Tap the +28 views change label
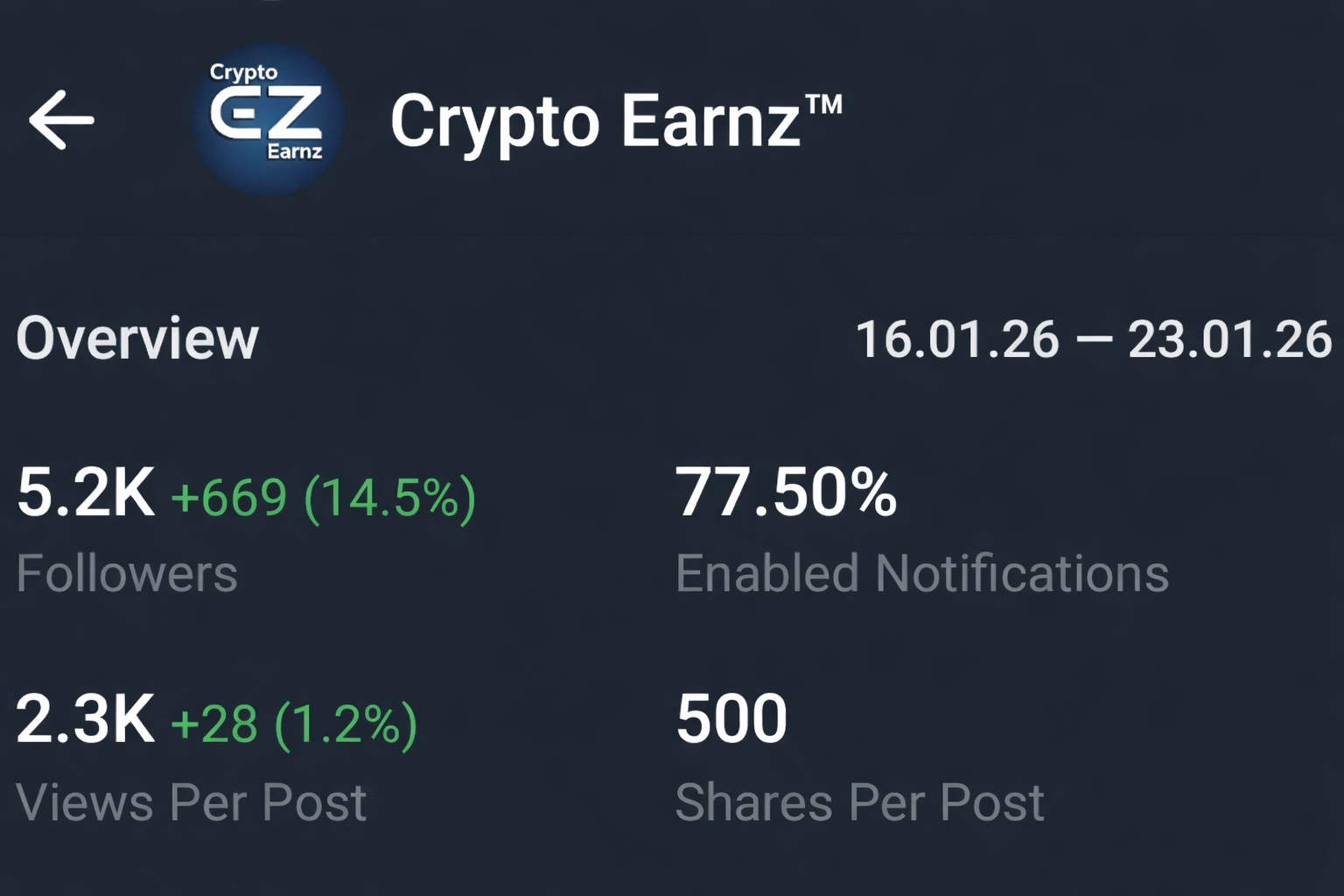1344x896 pixels. [x=214, y=723]
